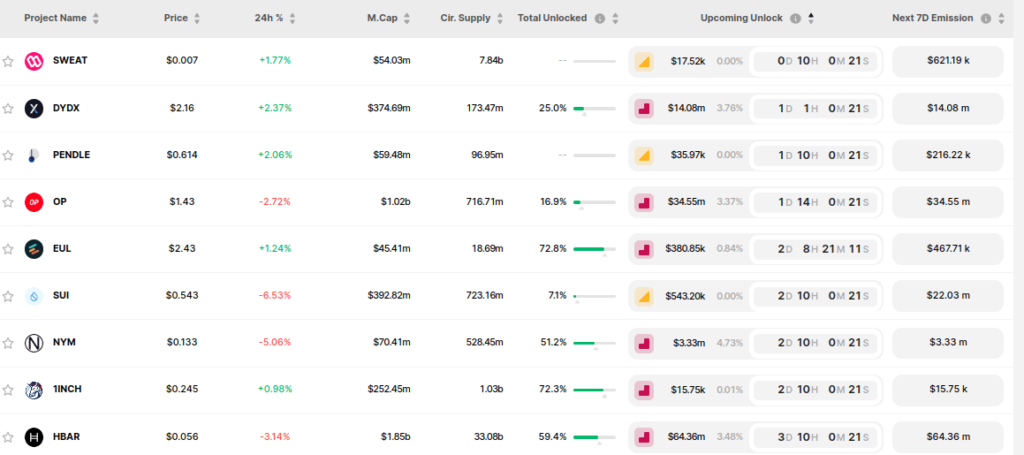The width and height of the screenshot is (1024, 455).
Task: Click the 24h % header label
Action: (x=268, y=18)
